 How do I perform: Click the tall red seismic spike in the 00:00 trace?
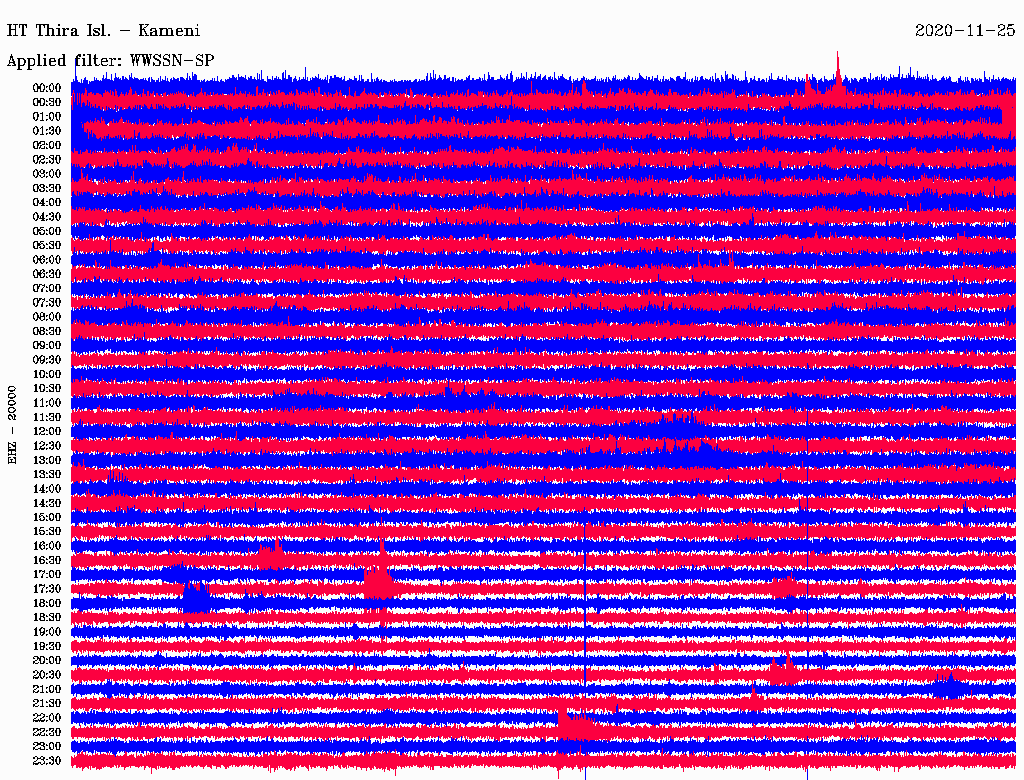pyautogui.click(x=838, y=75)
